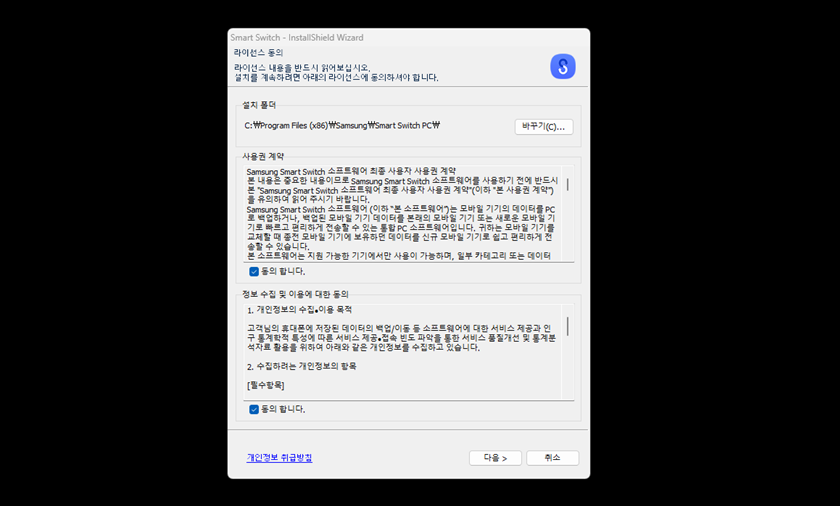The height and width of the screenshot is (506, 840).
Task: Click the 정보 수집 및 이용에 대한 동의 label
Action: 295,294
